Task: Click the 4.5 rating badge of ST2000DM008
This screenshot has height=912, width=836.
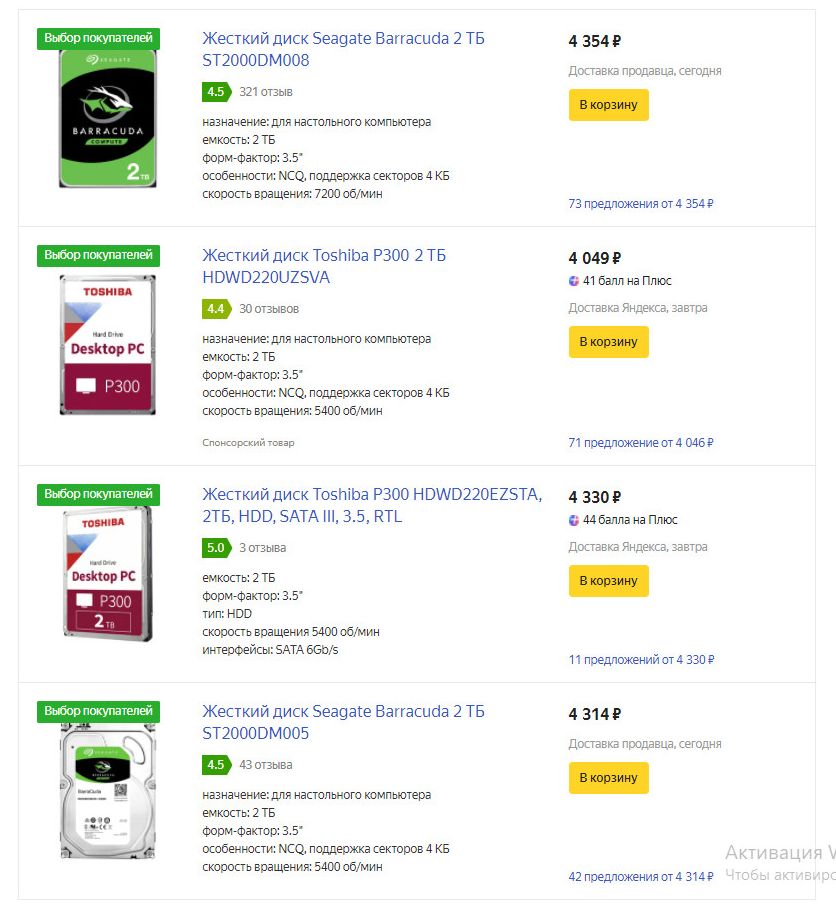Action: click(216, 92)
